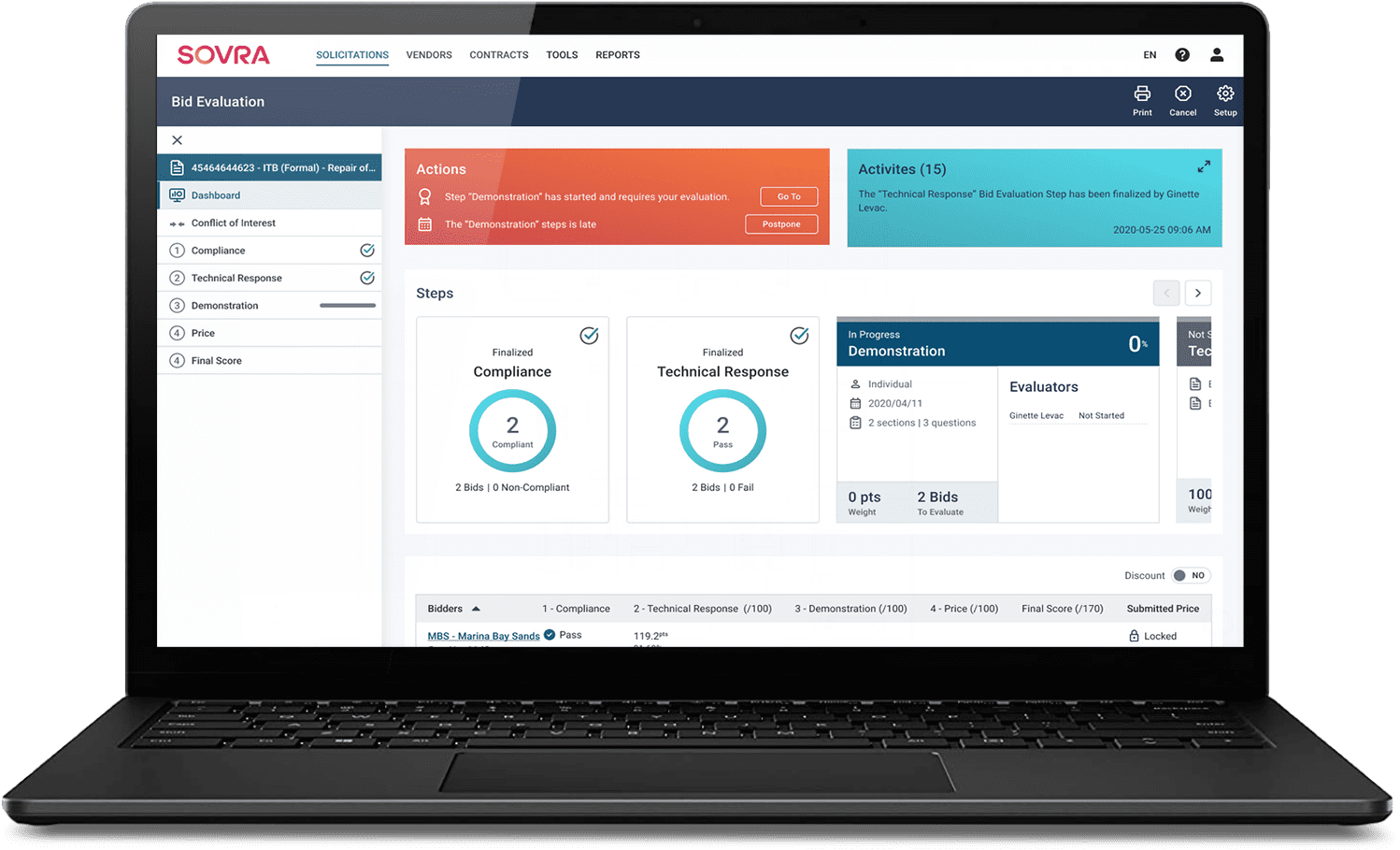Image resolution: width=1400 pixels, height=850 pixels.
Task: Click the Individual person icon
Action: (855, 384)
